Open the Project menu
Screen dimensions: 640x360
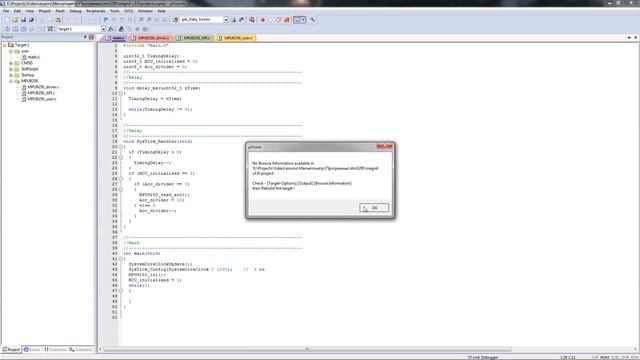44,11
